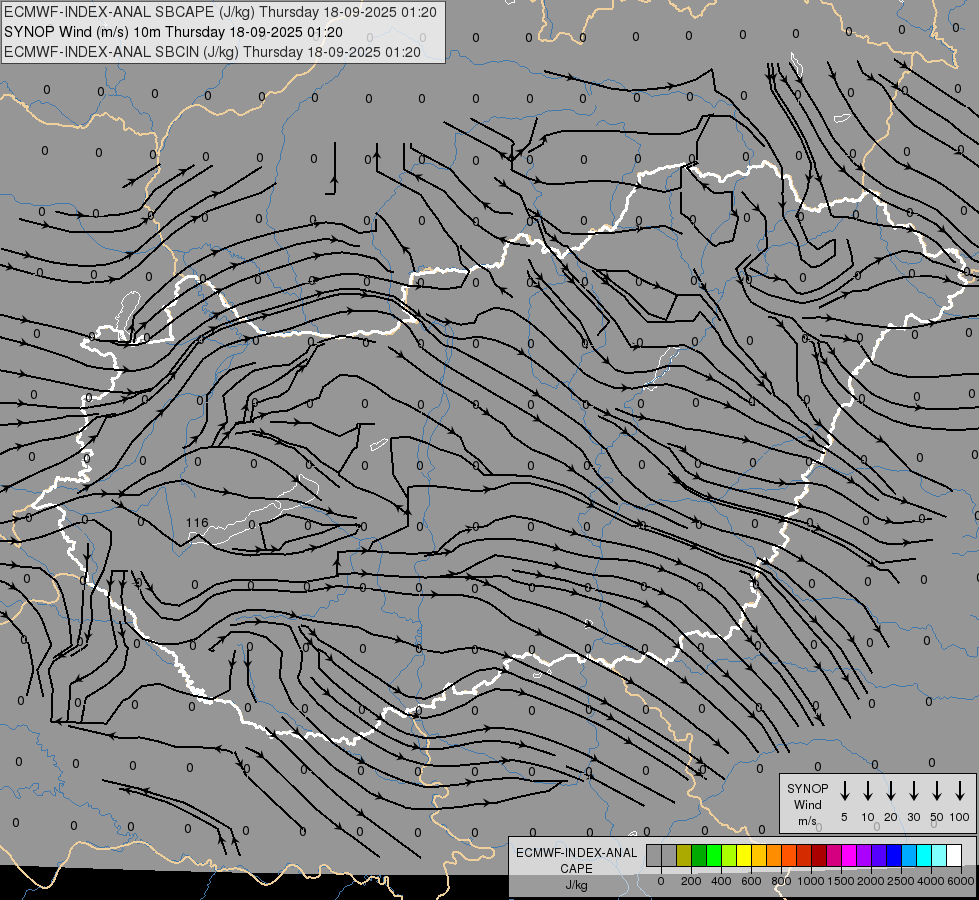The image size is (979, 900).
Task: Click the 5 m/s wind arrow in the legend
Action: (x=844, y=791)
